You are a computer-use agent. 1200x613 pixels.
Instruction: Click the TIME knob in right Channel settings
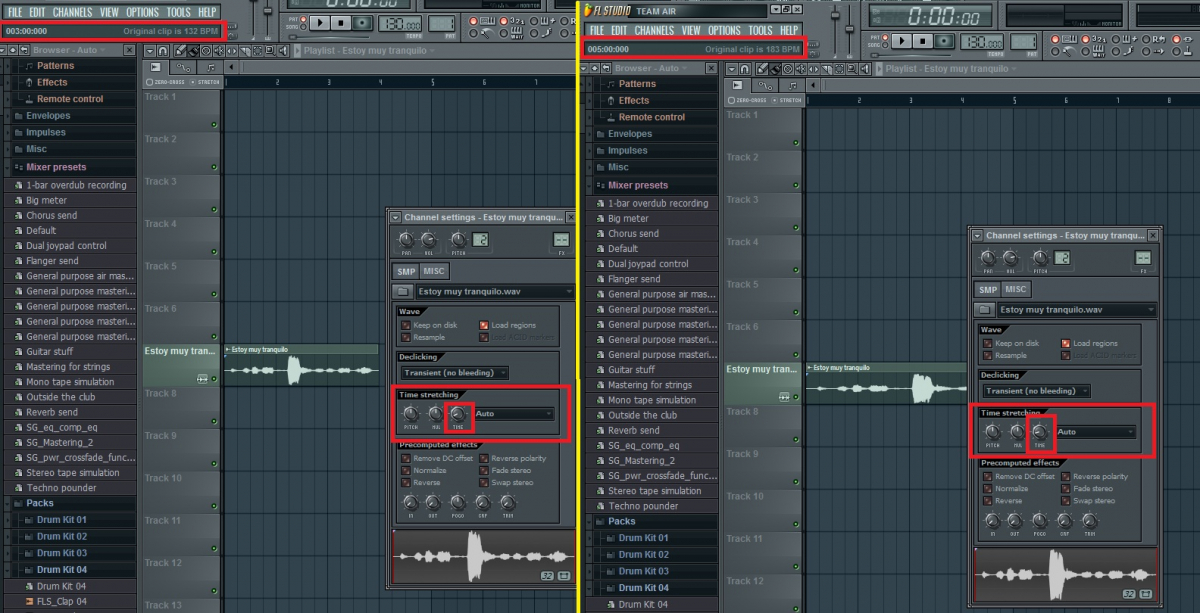click(x=1040, y=433)
